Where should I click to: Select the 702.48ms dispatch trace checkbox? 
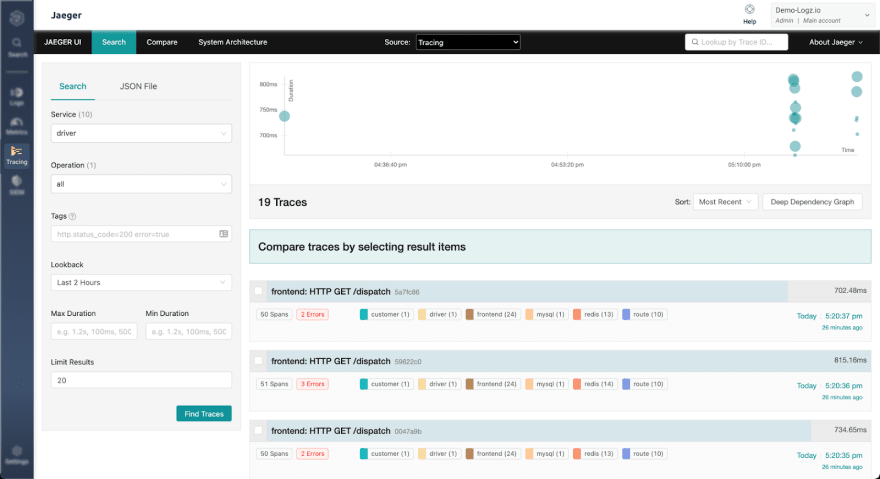pyautogui.click(x=258, y=291)
